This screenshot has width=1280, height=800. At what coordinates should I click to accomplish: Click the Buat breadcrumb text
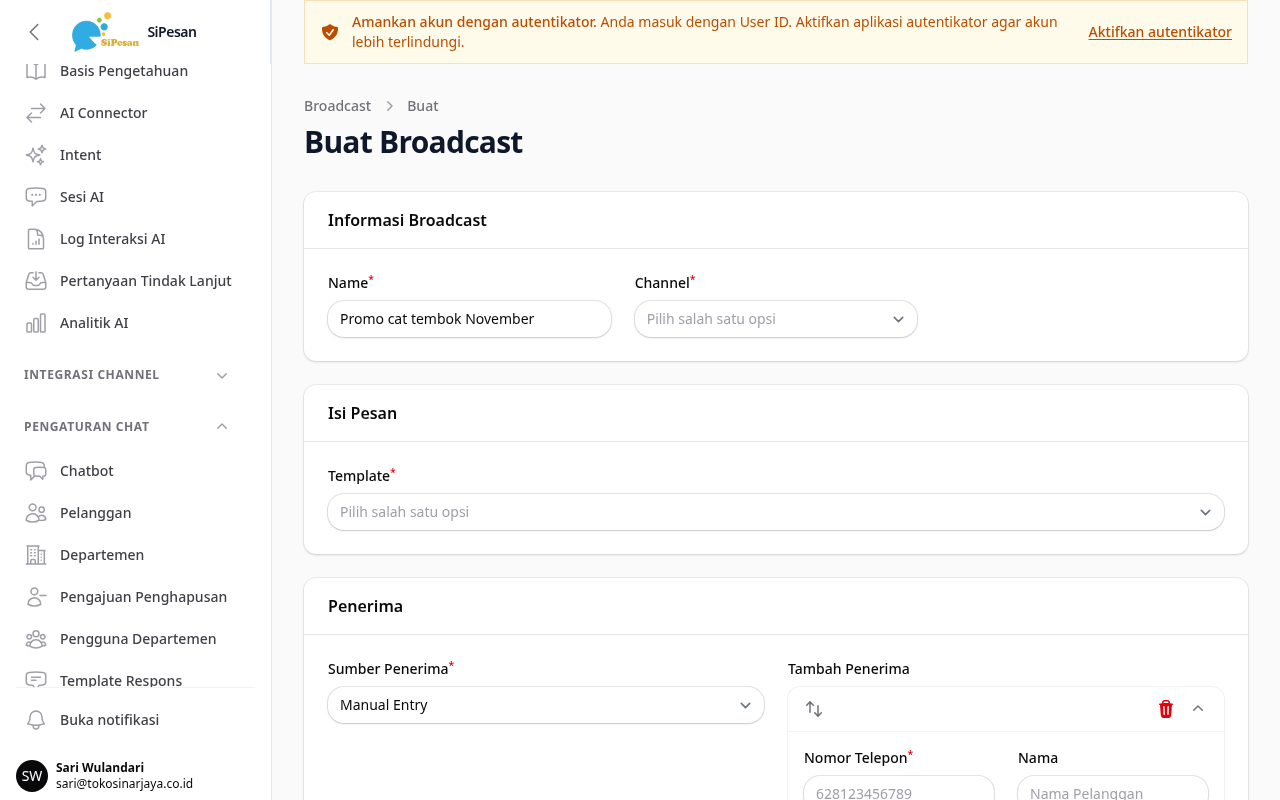[x=423, y=106]
